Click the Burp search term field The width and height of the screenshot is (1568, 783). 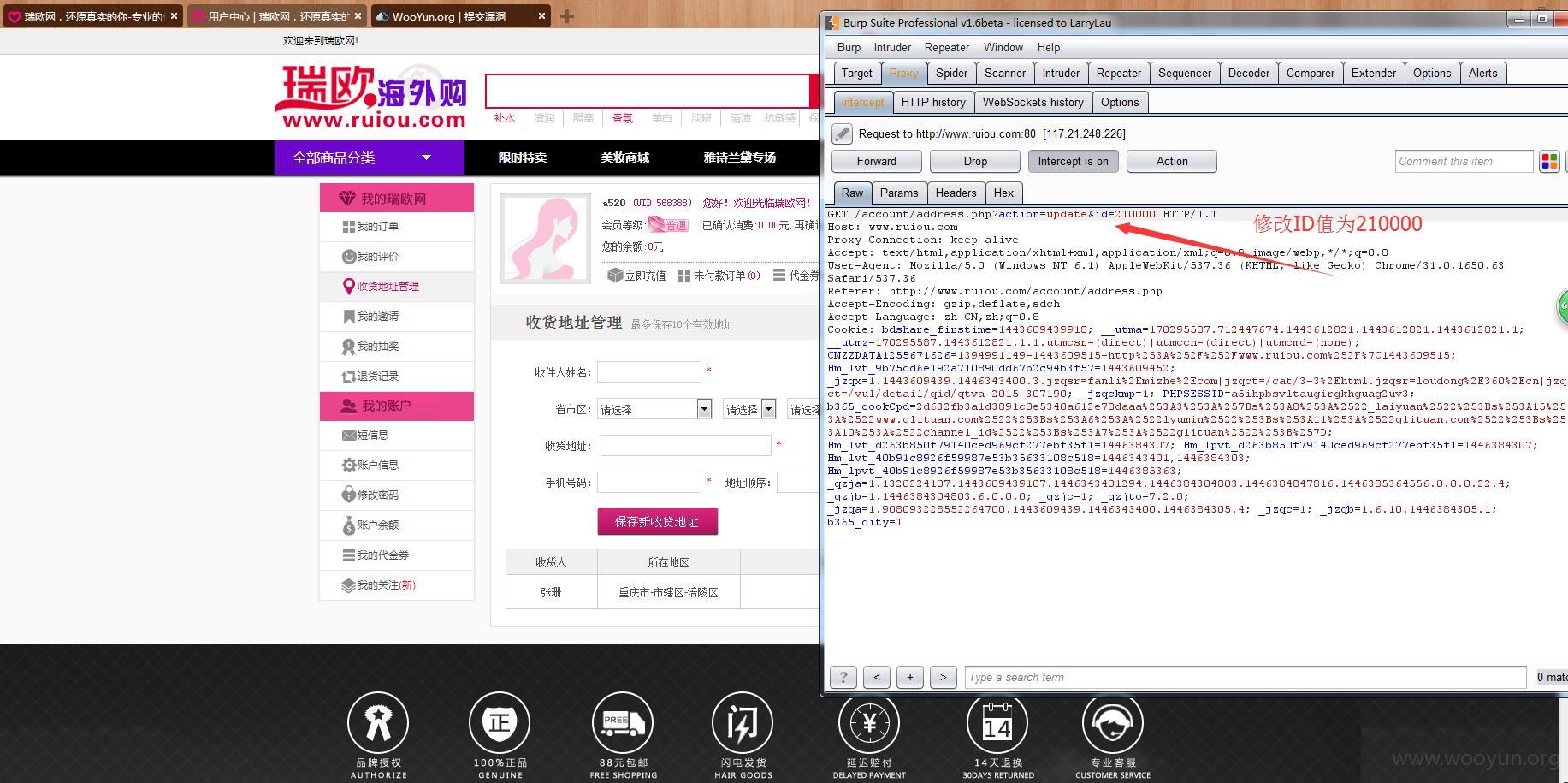(x=1246, y=677)
